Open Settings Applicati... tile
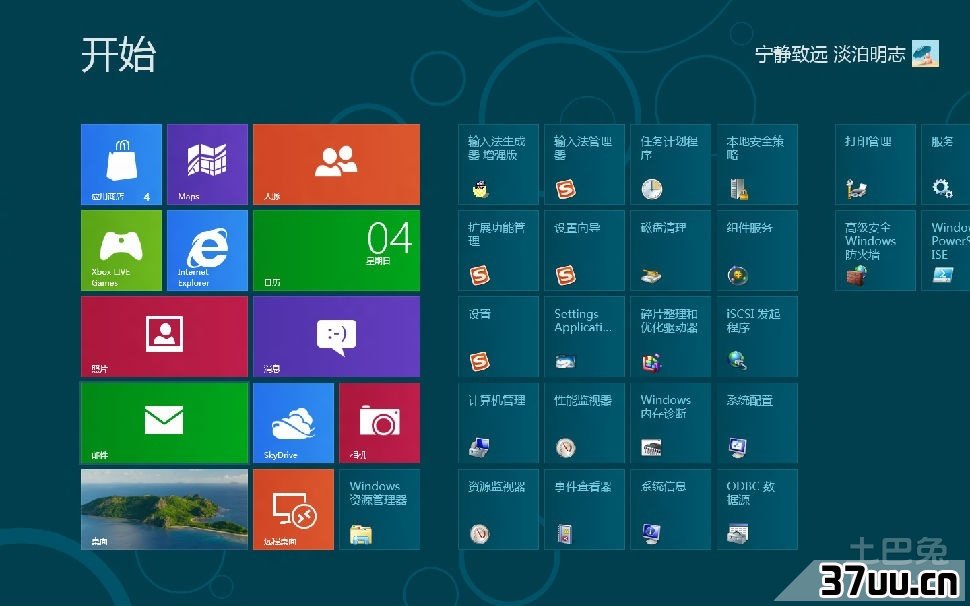The image size is (970, 606). pyautogui.click(x=584, y=336)
